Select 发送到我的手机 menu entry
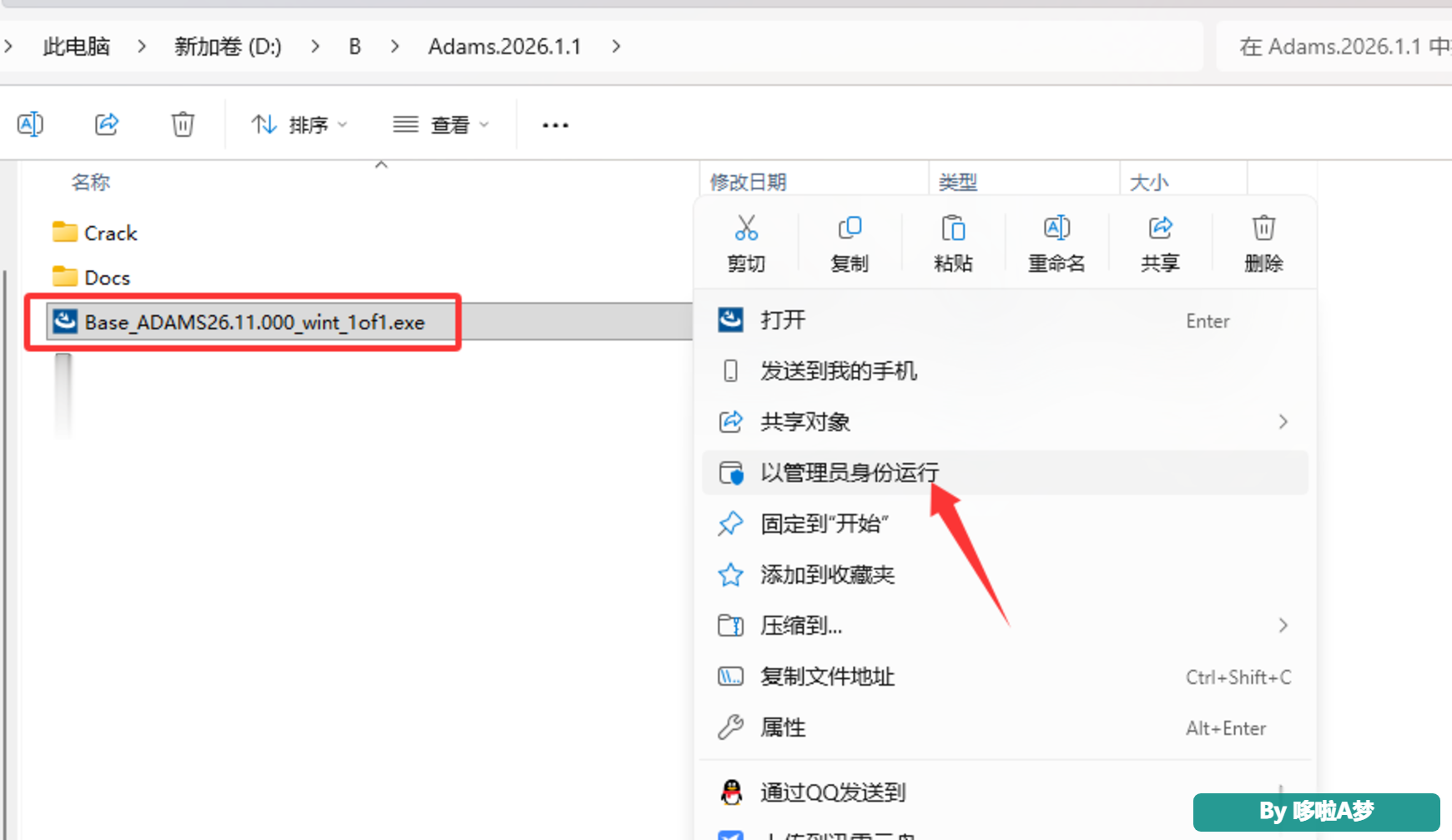This screenshot has width=1452, height=840. click(x=1006, y=371)
